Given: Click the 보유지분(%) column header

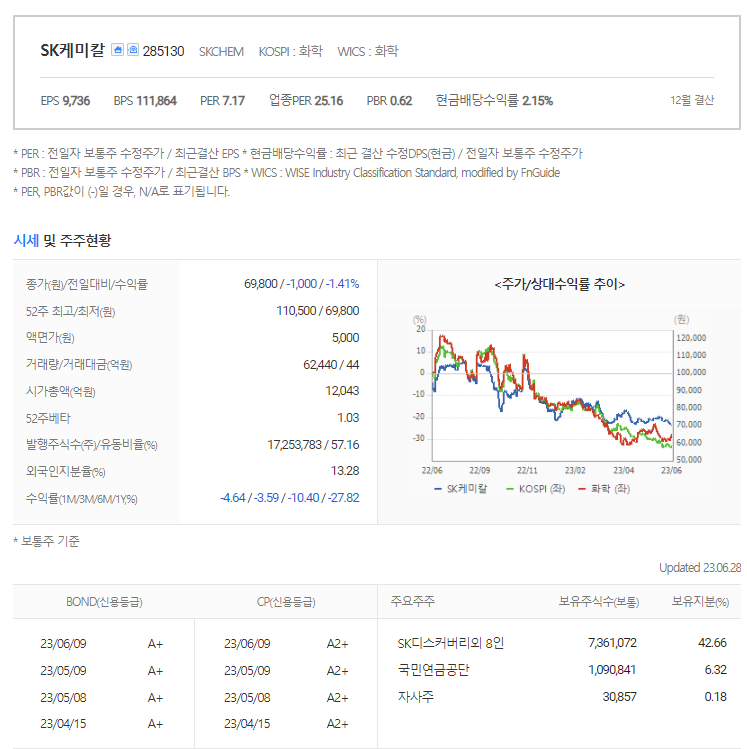Looking at the screenshot, I should tap(700, 601).
